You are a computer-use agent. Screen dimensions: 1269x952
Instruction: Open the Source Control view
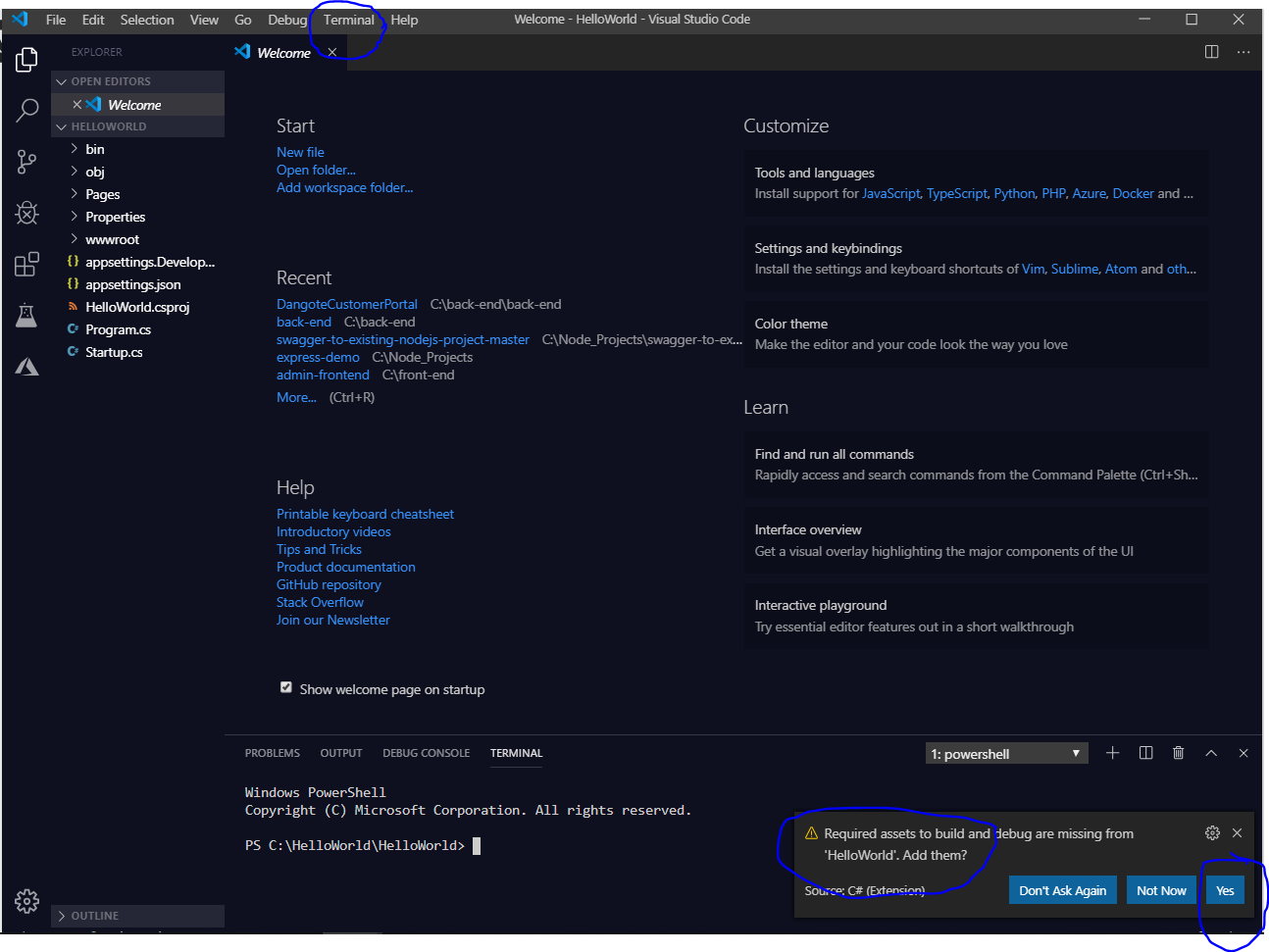pyautogui.click(x=26, y=162)
